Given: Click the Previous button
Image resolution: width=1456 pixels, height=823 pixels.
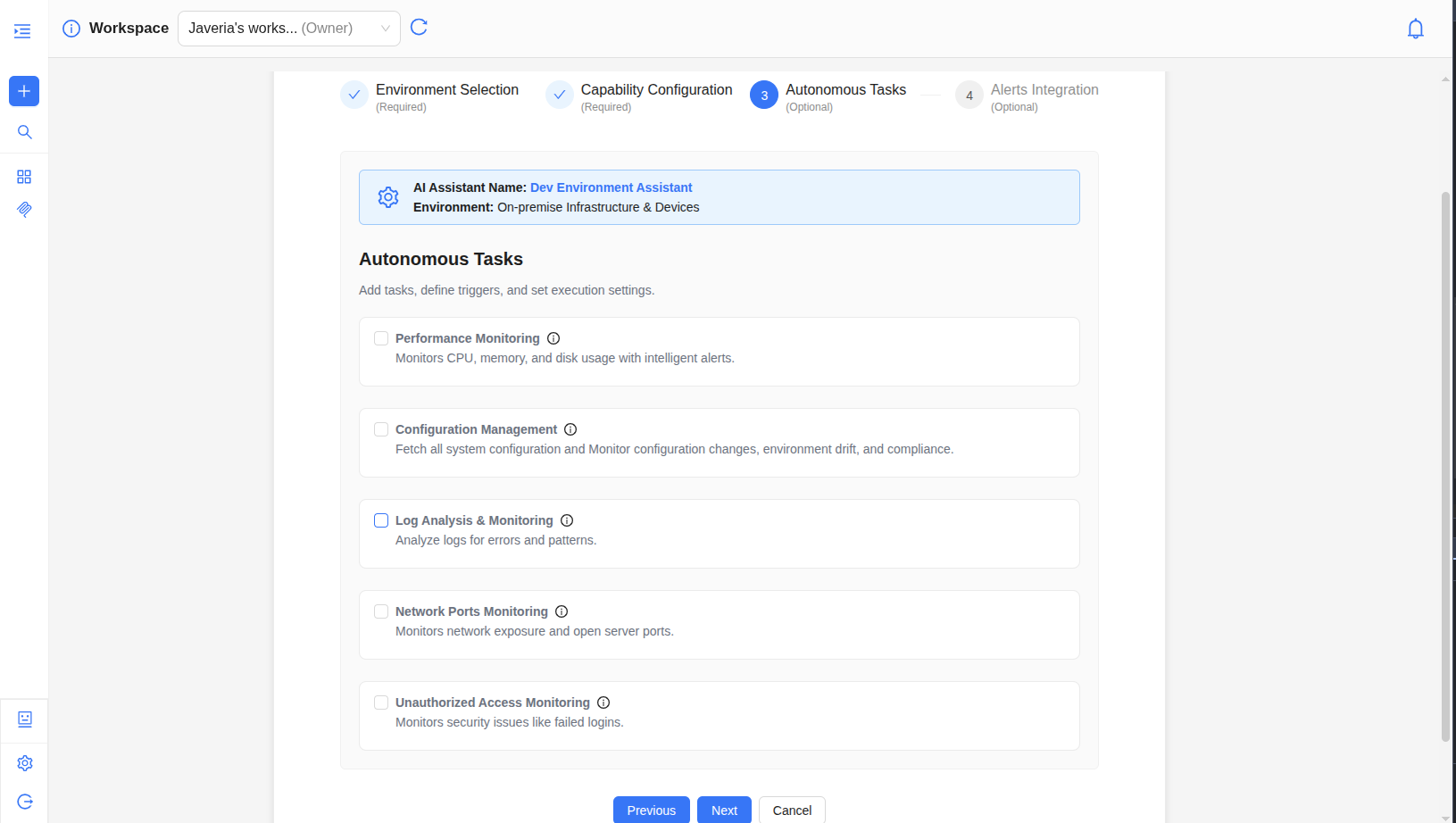Looking at the screenshot, I should coord(651,810).
